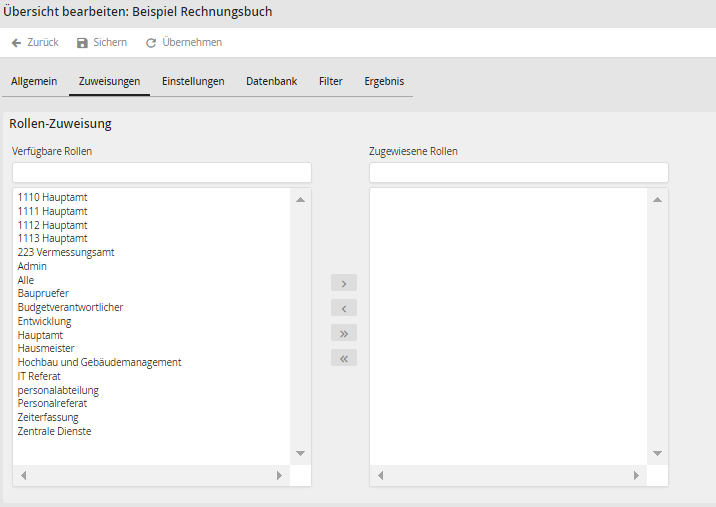Remove all roles with double left arrow
This screenshot has height=507, width=716.
[343, 358]
